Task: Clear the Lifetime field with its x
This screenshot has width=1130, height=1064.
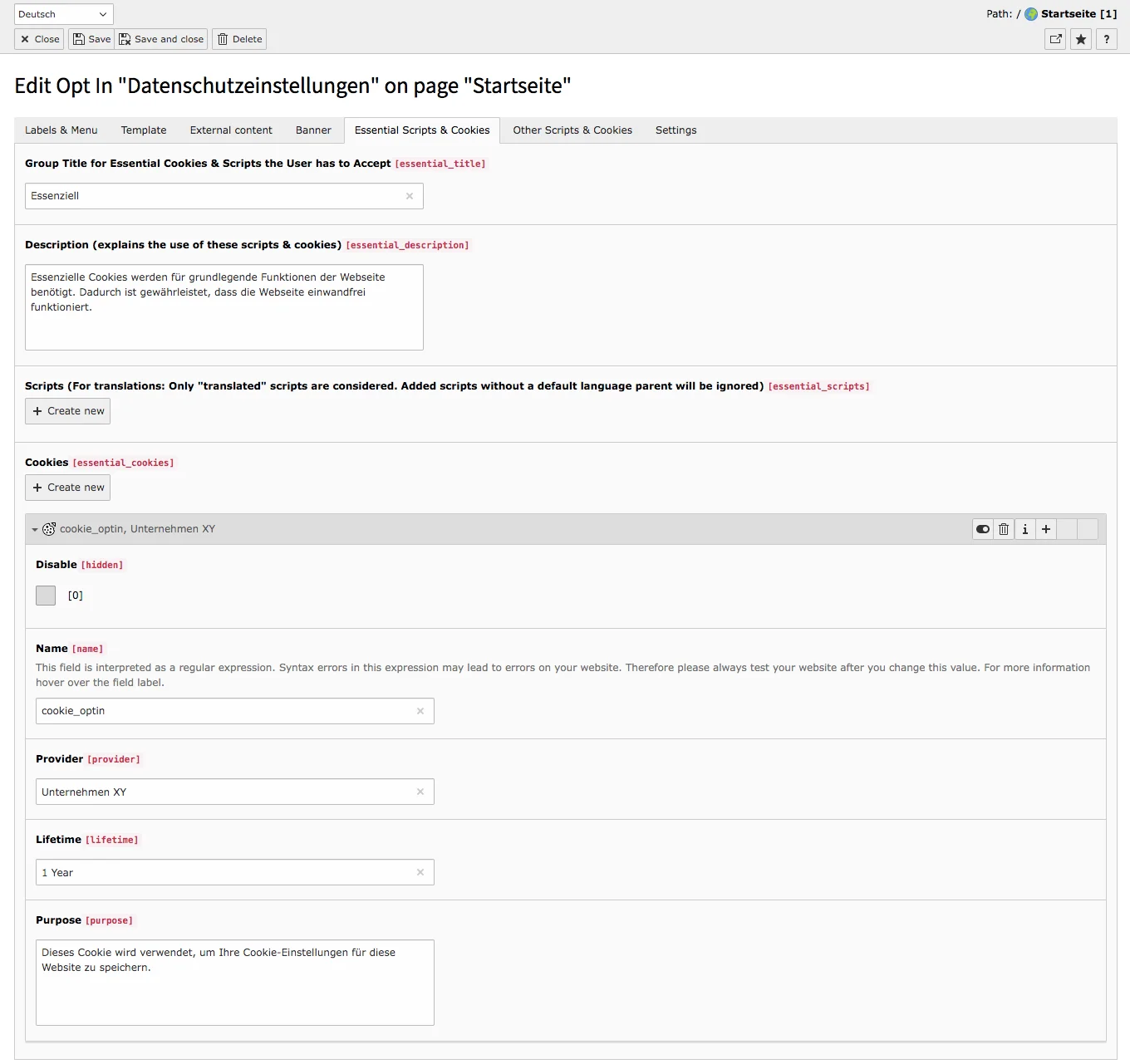Action: click(420, 872)
